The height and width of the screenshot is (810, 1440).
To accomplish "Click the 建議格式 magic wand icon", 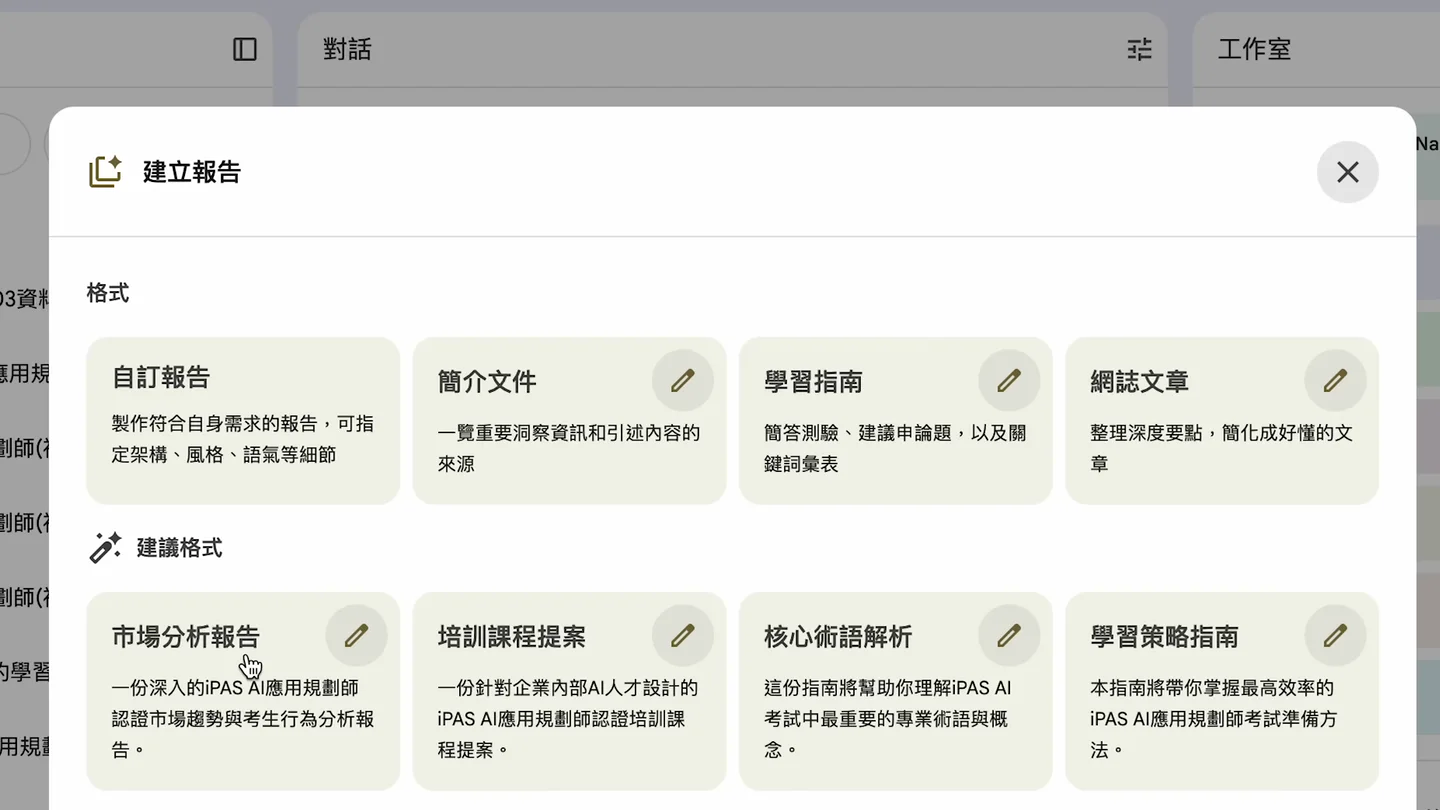I will tap(105, 548).
